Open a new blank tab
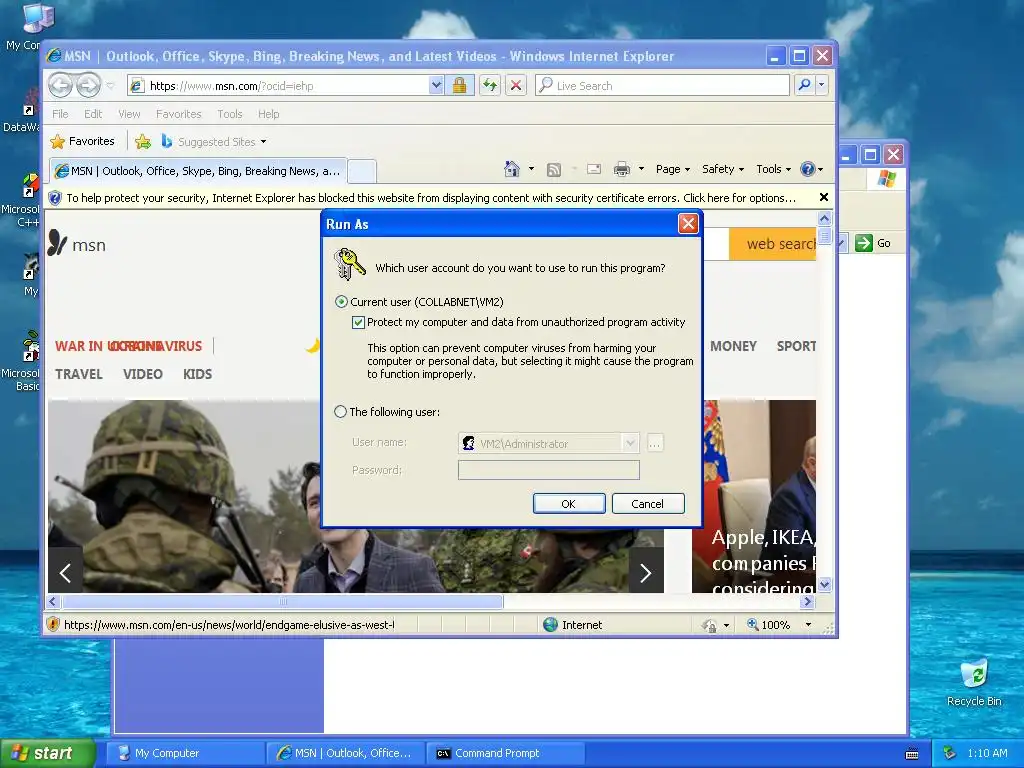 click(x=362, y=172)
